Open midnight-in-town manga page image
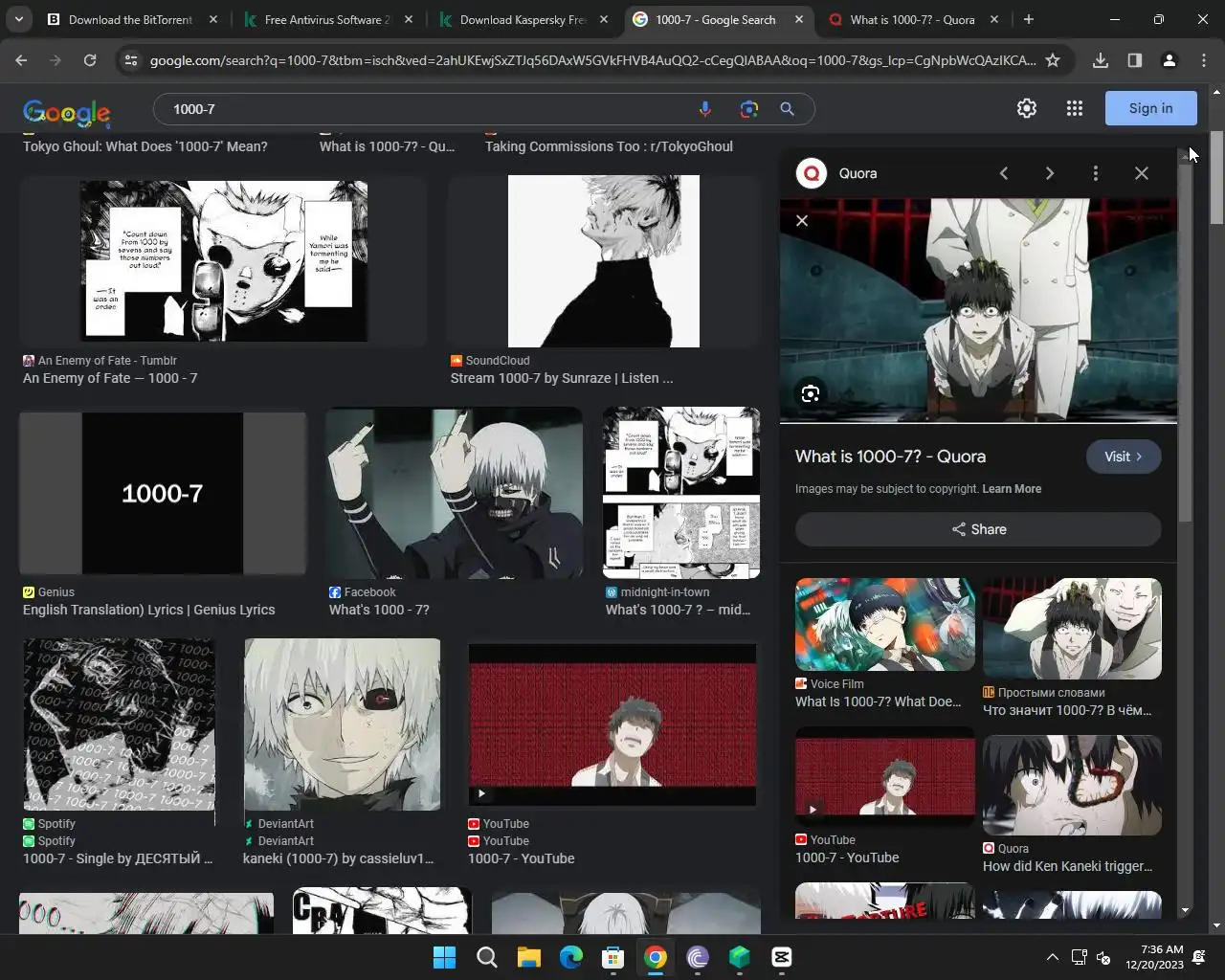Image resolution: width=1225 pixels, height=980 pixels. click(x=681, y=494)
